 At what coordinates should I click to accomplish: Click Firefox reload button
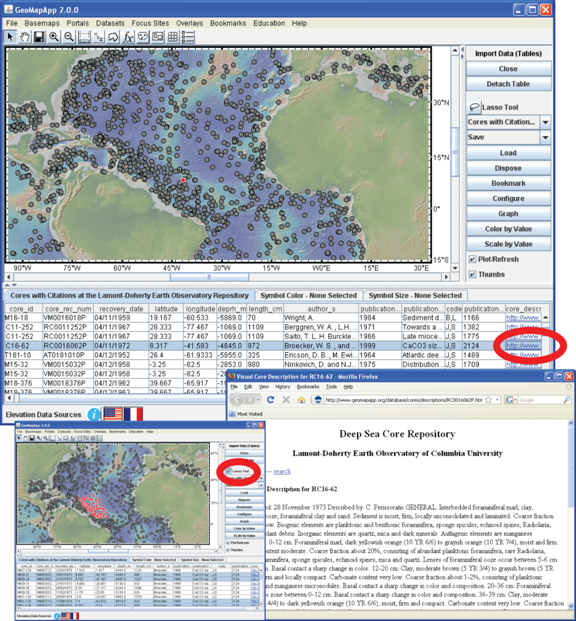coord(271,400)
